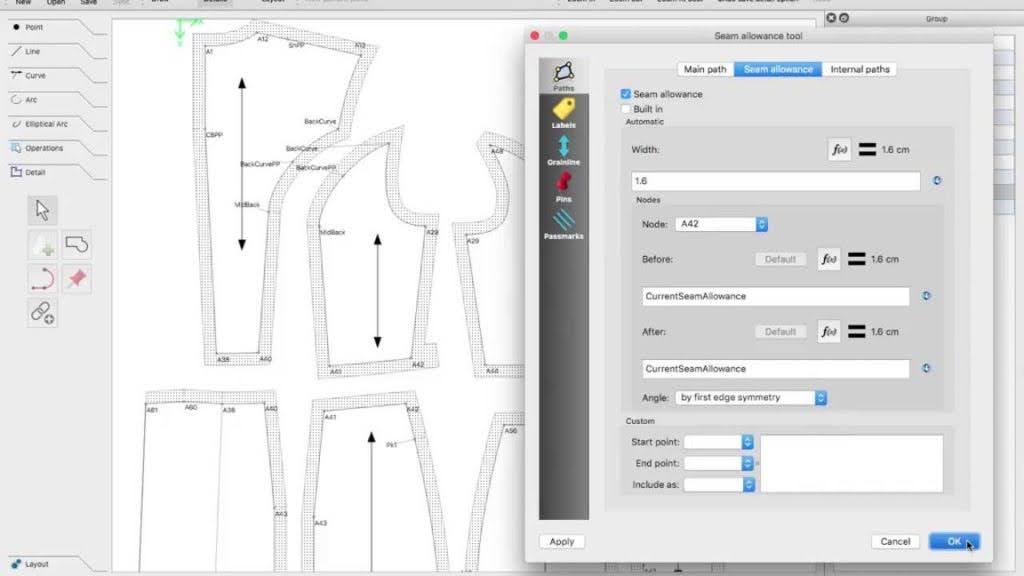
Task: Select the red pushpin Pin tool
Action: click(x=77, y=279)
